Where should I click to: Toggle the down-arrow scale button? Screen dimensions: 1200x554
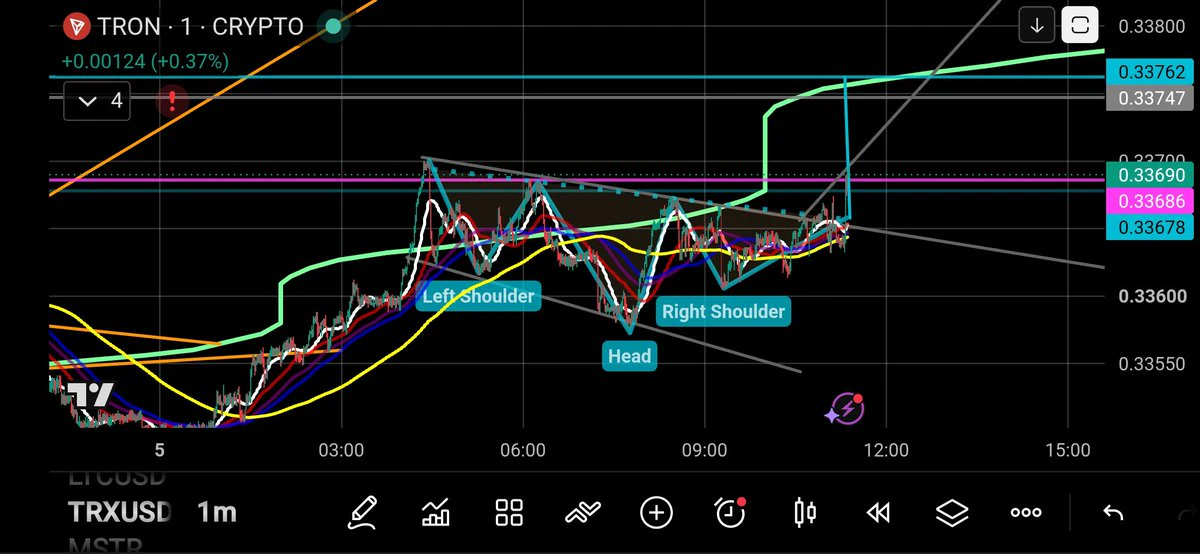(1037, 25)
